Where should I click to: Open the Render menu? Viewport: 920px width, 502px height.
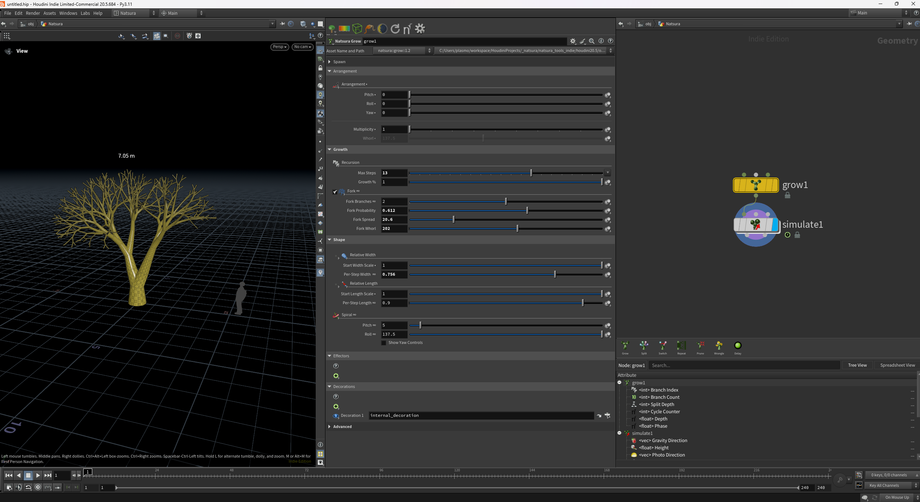coord(33,13)
